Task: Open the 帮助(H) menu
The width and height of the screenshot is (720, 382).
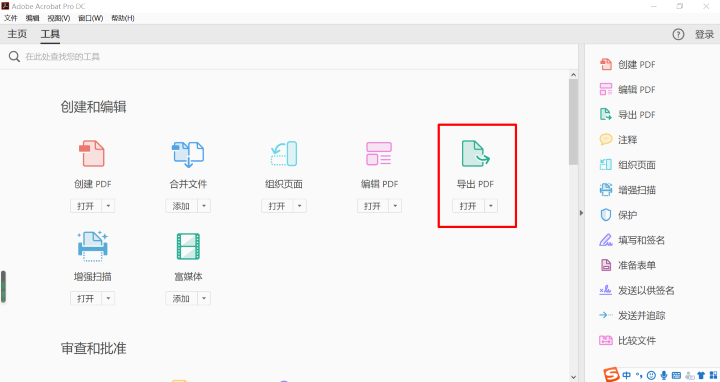Action: (123, 18)
